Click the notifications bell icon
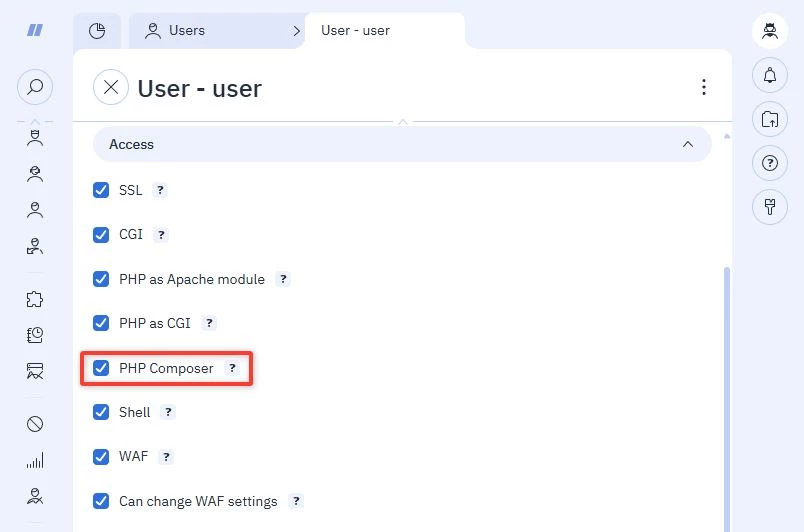The height and width of the screenshot is (532, 804). tap(770, 75)
